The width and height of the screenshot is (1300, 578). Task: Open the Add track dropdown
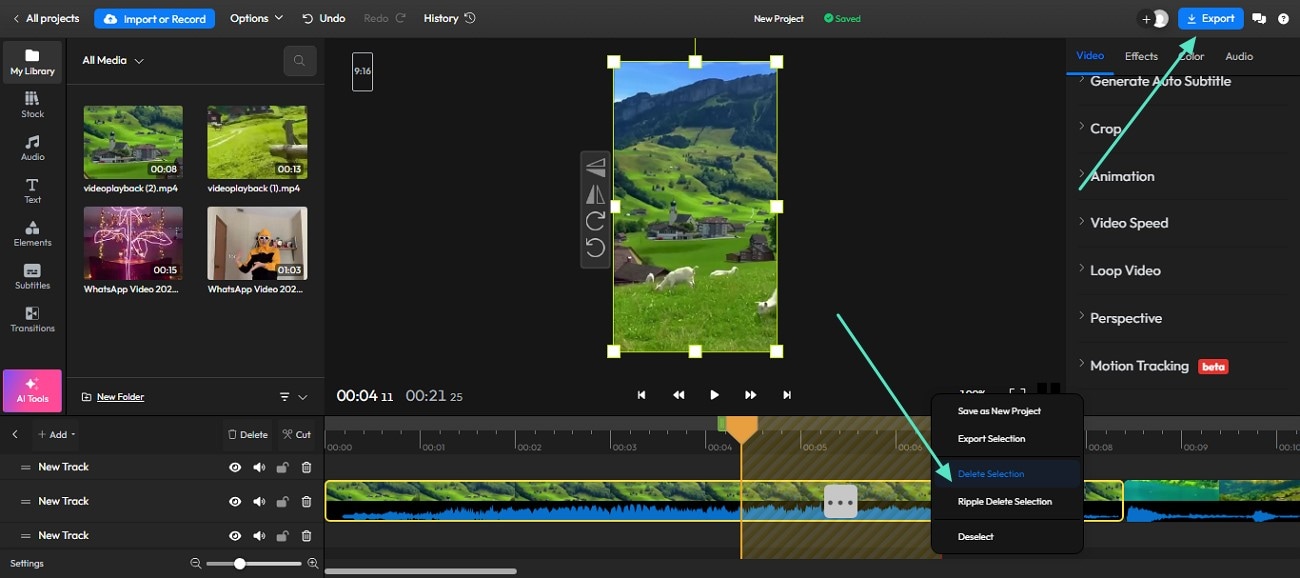tap(56, 434)
